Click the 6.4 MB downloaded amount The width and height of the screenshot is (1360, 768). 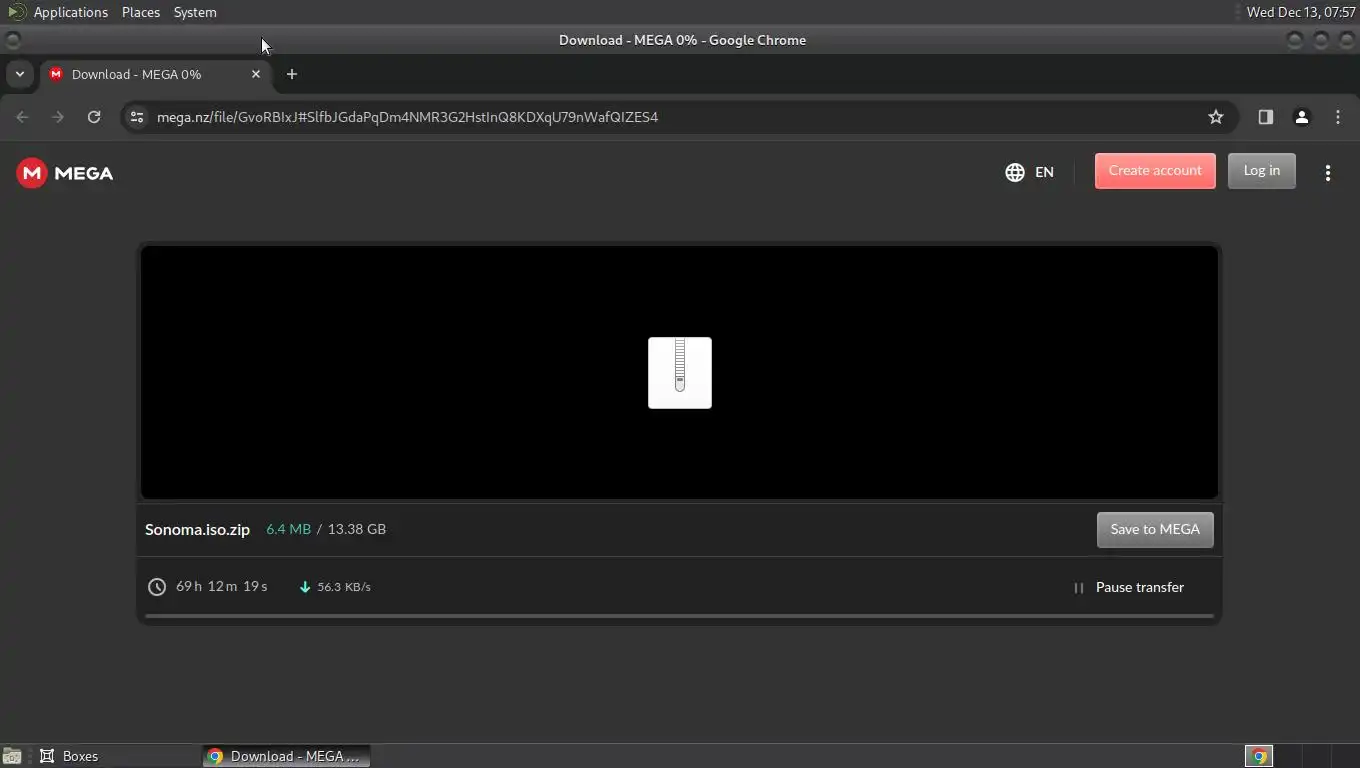click(288, 529)
